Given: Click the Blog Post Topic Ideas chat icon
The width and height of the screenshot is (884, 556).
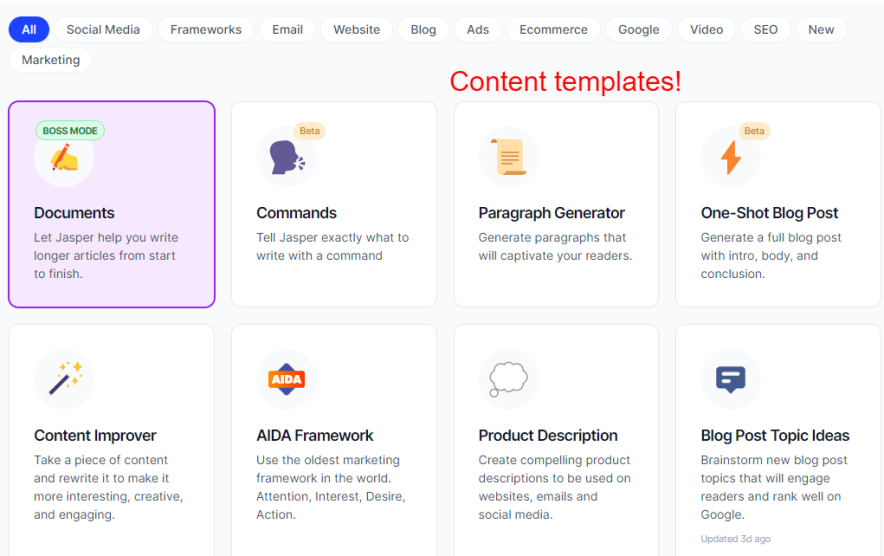Looking at the screenshot, I should pyautogui.click(x=731, y=380).
